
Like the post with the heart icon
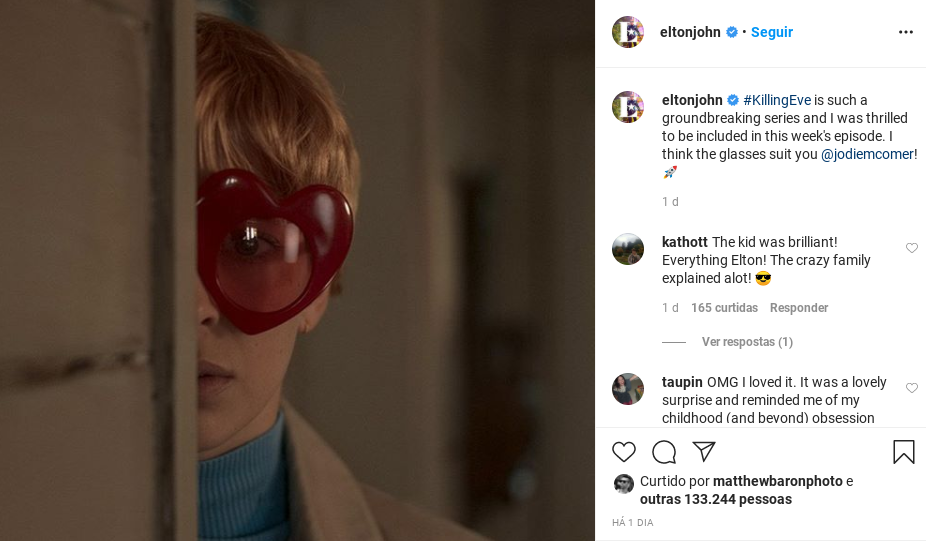pos(624,452)
